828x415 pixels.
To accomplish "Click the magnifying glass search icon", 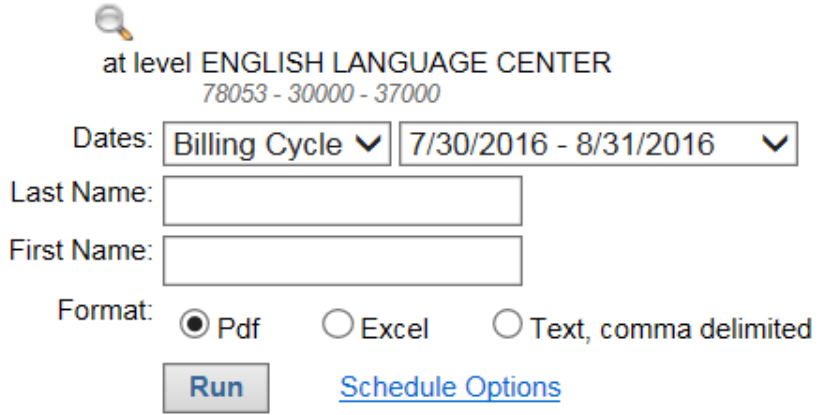I will 113,22.
